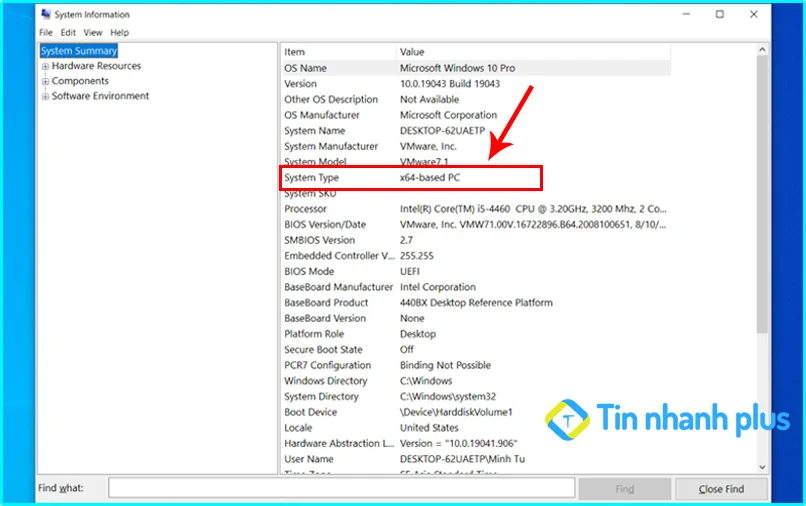Click the BaseBoard Version item
The width and height of the screenshot is (806, 506).
coord(325,318)
